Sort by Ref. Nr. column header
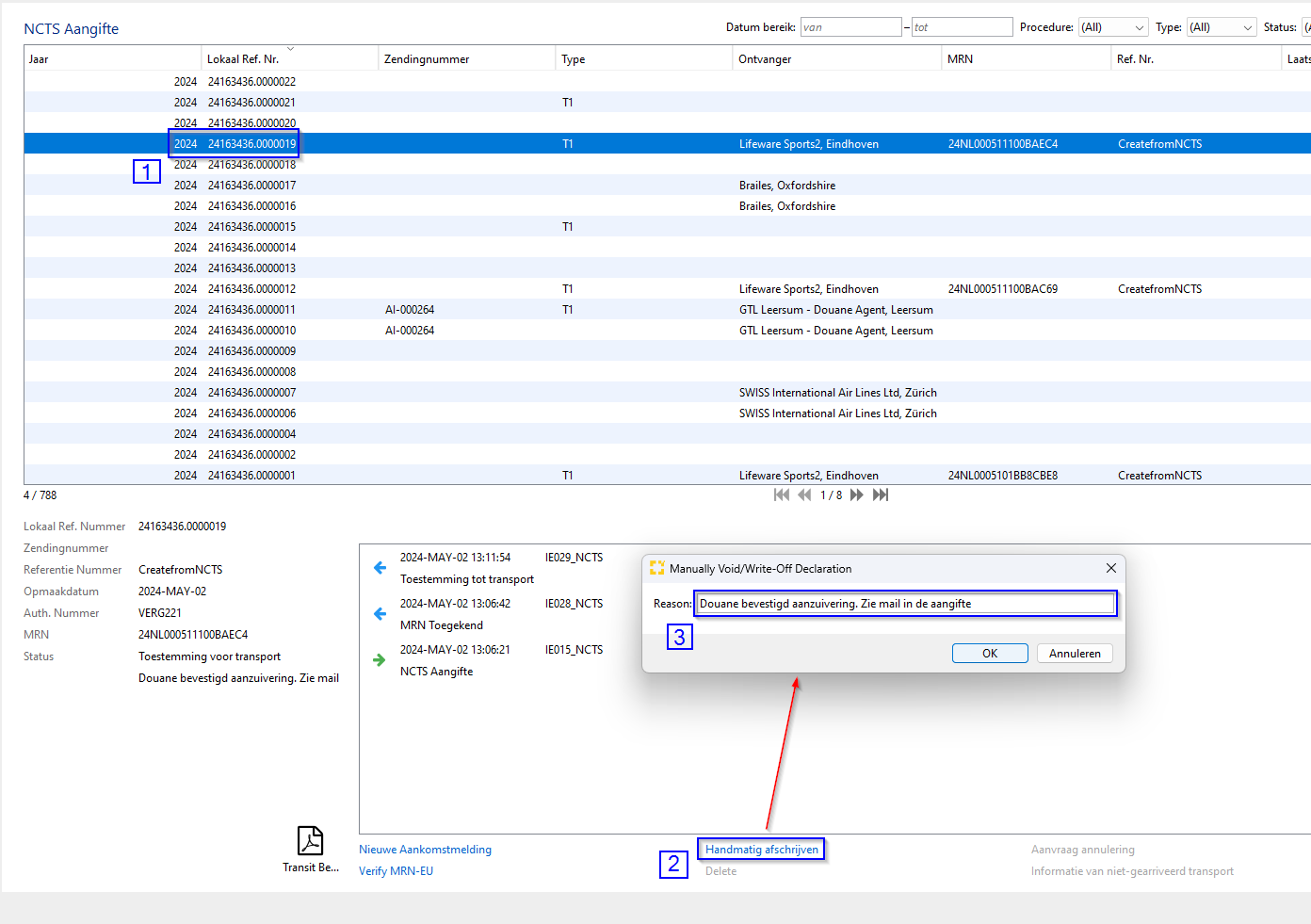1311x924 pixels. tap(1196, 58)
